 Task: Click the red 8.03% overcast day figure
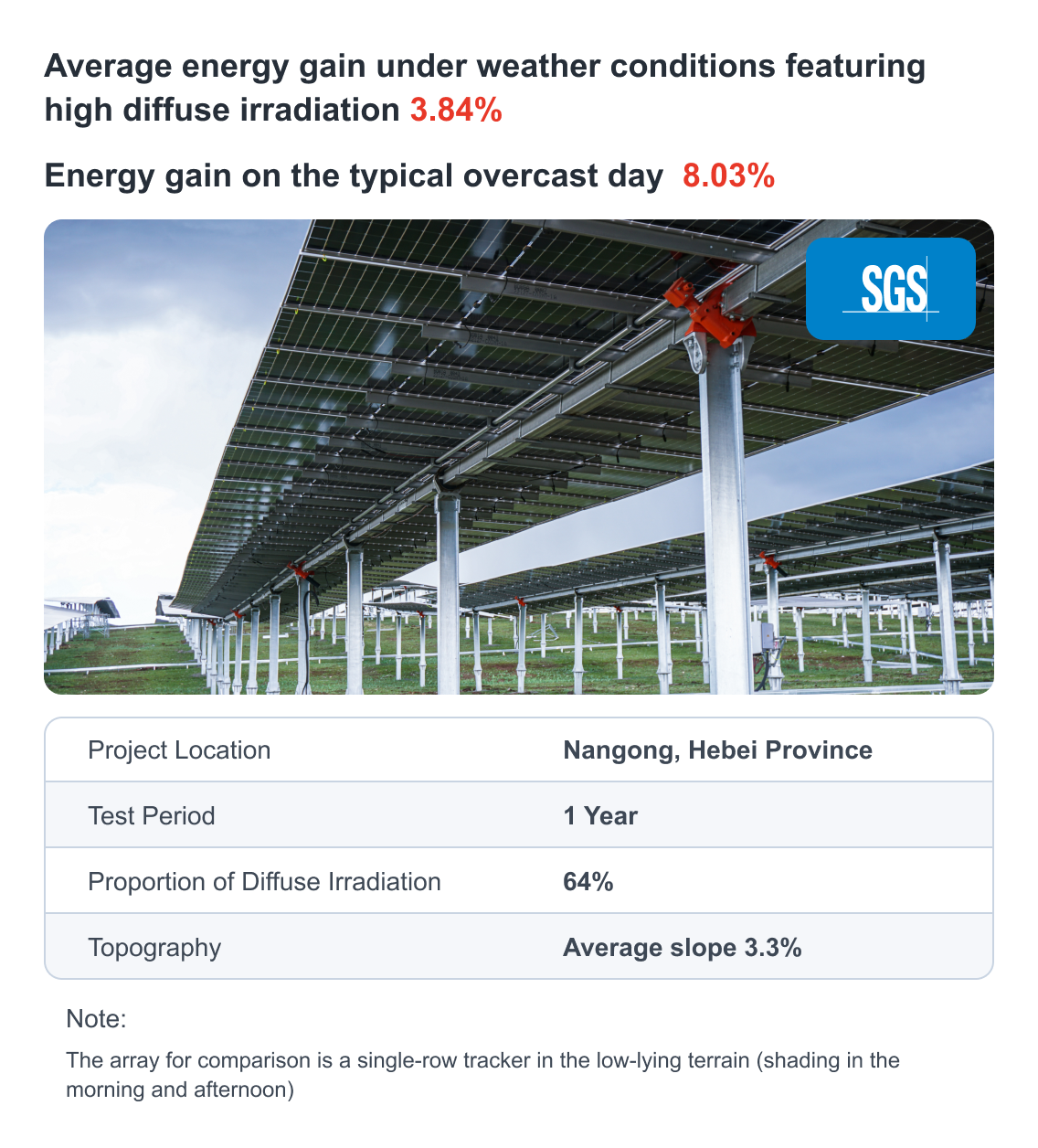pyautogui.click(x=728, y=175)
